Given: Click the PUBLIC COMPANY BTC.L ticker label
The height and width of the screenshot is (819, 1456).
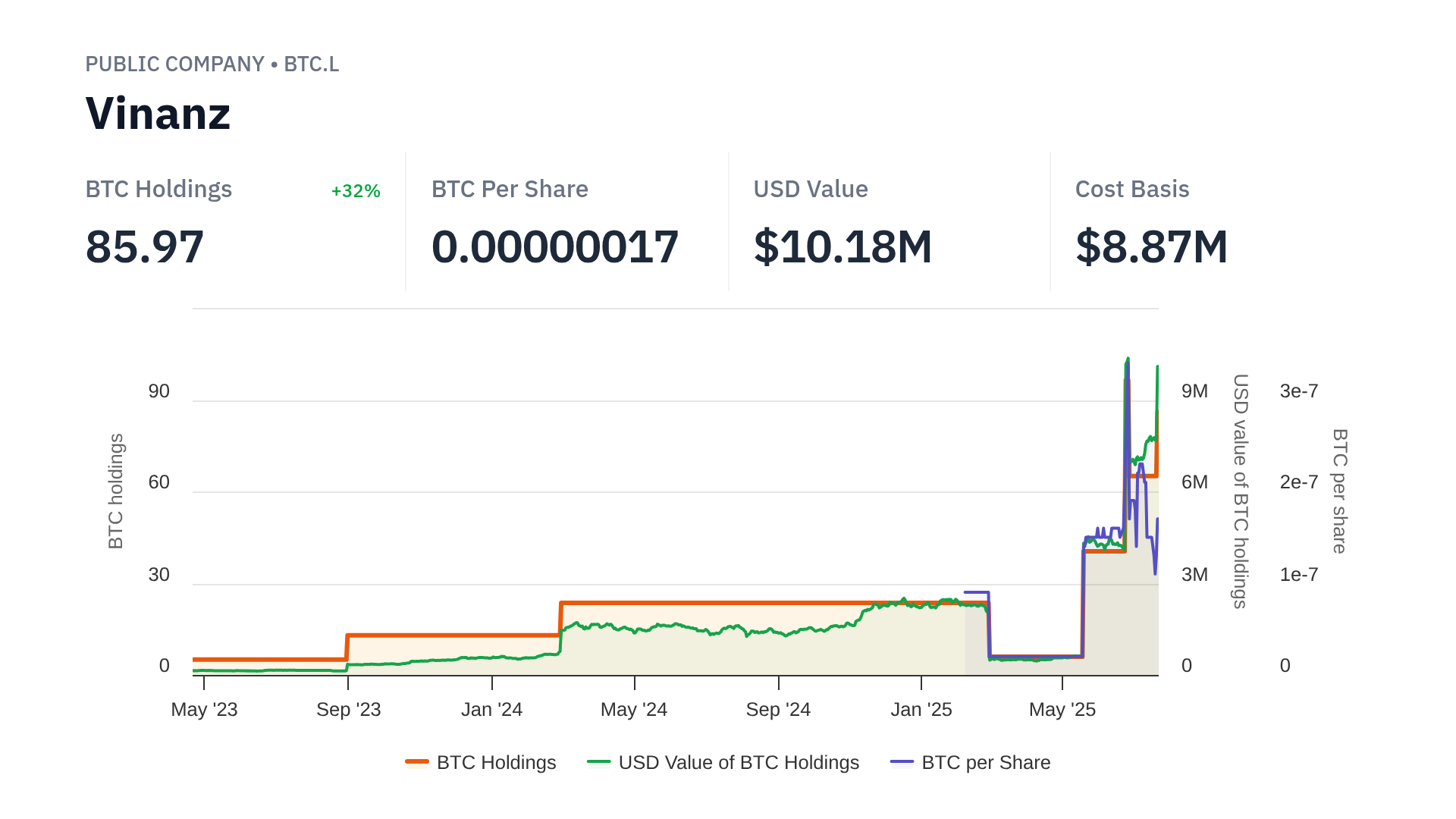Looking at the screenshot, I should [212, 64].
